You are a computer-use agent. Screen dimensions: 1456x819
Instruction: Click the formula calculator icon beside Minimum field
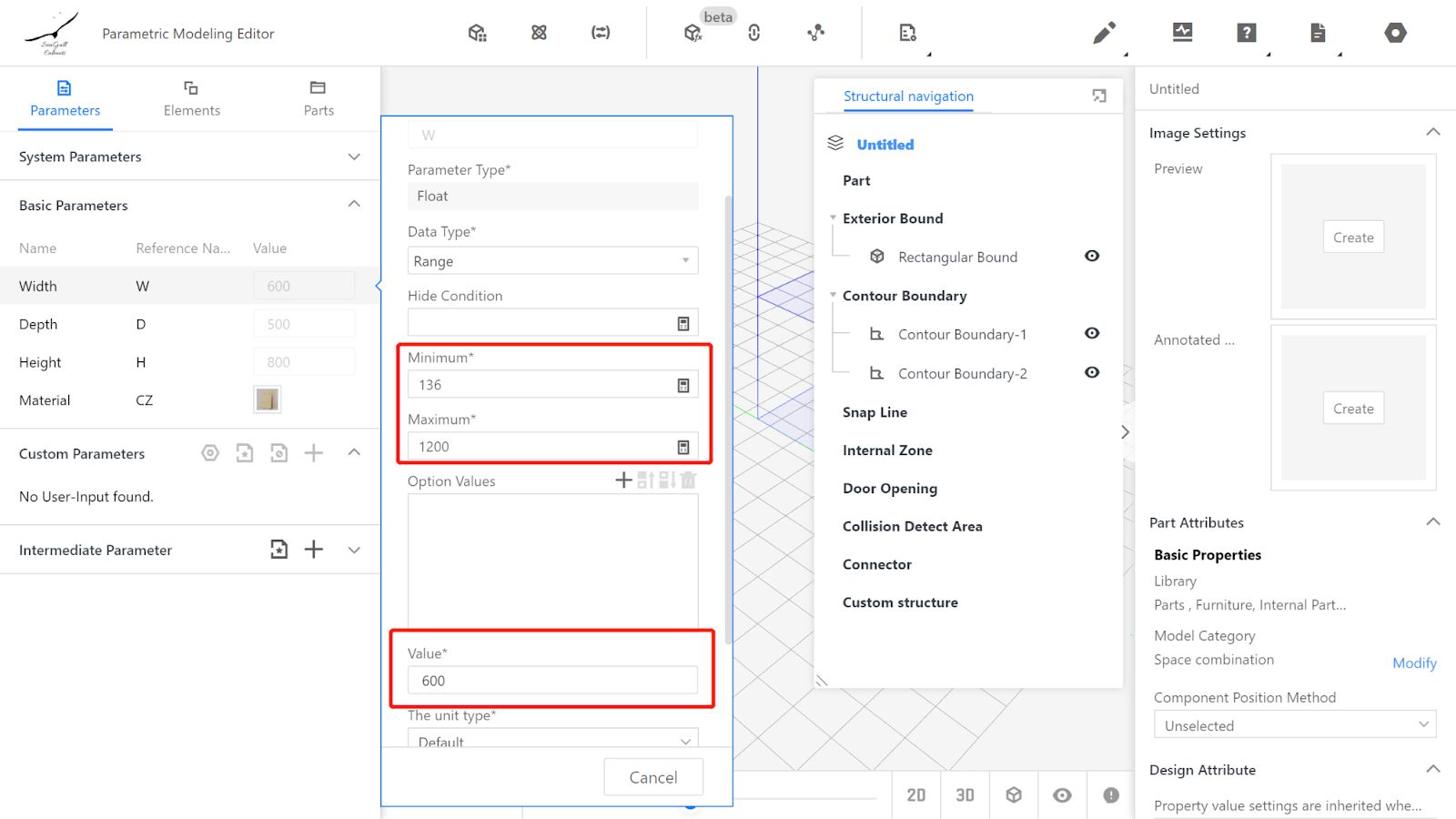(x=683, y=386)
